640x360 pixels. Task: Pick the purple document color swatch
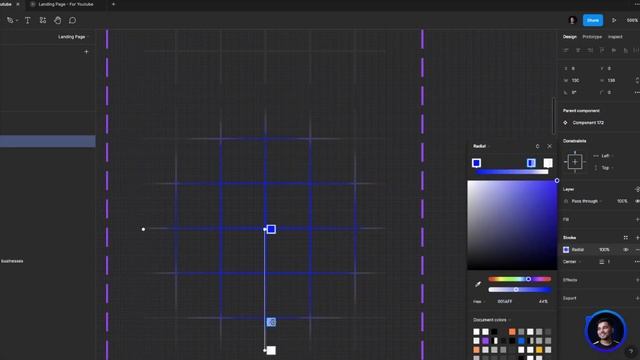click(x=485, y=340)
